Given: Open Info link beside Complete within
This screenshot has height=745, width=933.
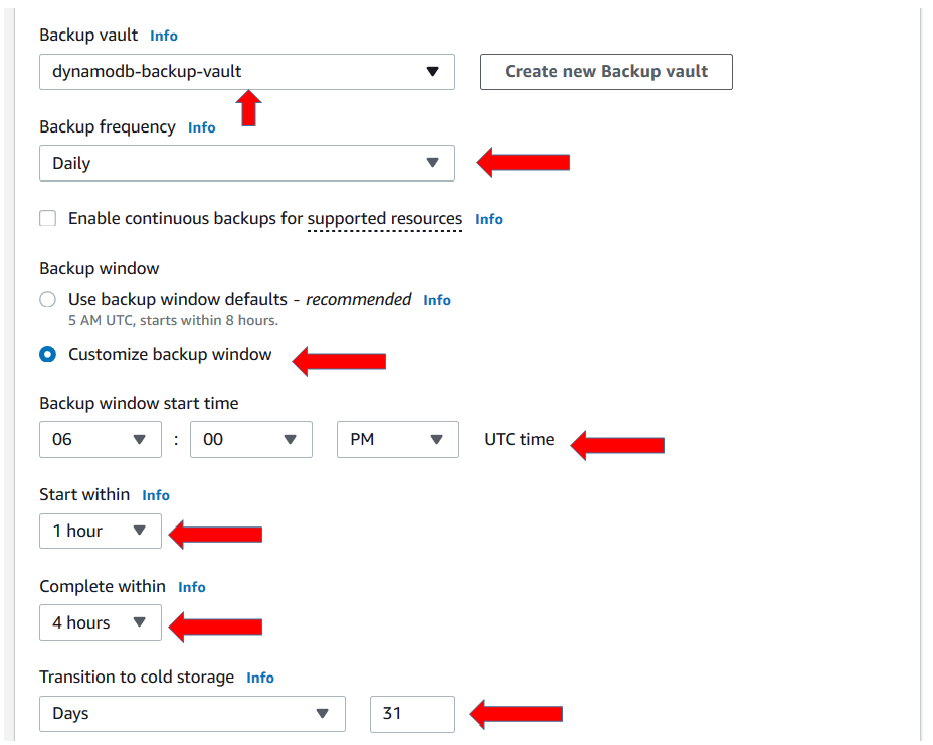Looking at the screenshot, I should click(x=192, y=587).
